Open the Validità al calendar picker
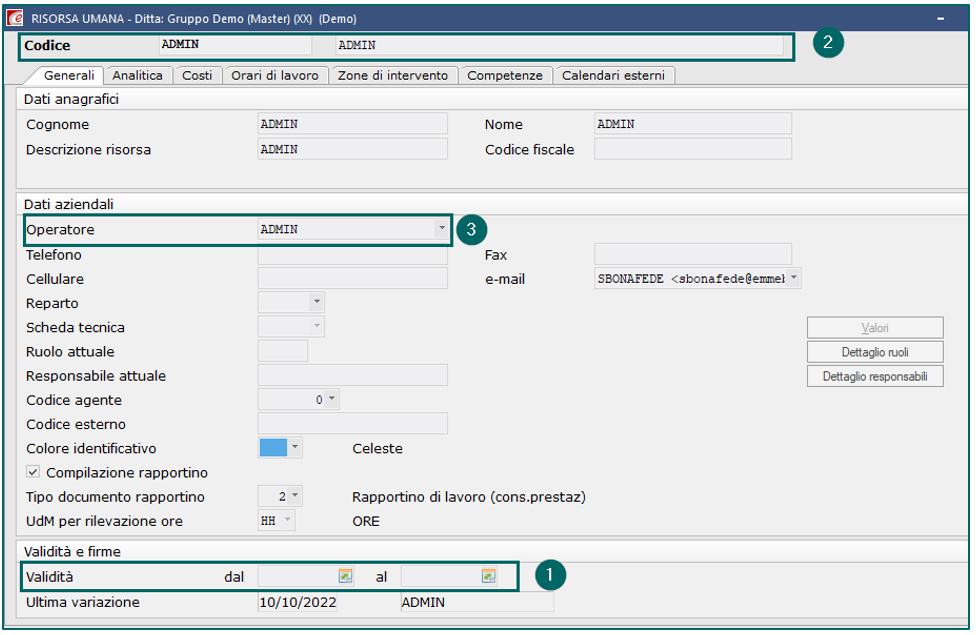The width and height of the screenshot is (976, 635). coord(489,576)
